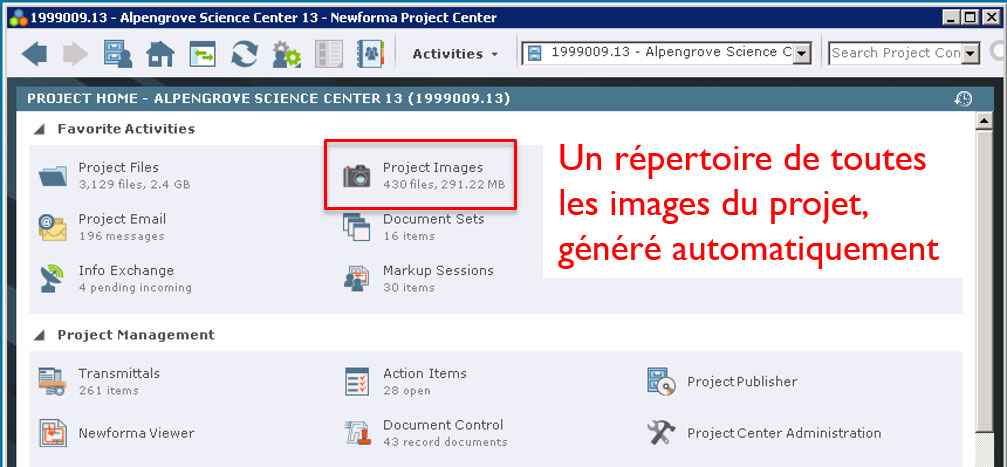
Task: Open the Project Files link
Action: pos(119,167)
